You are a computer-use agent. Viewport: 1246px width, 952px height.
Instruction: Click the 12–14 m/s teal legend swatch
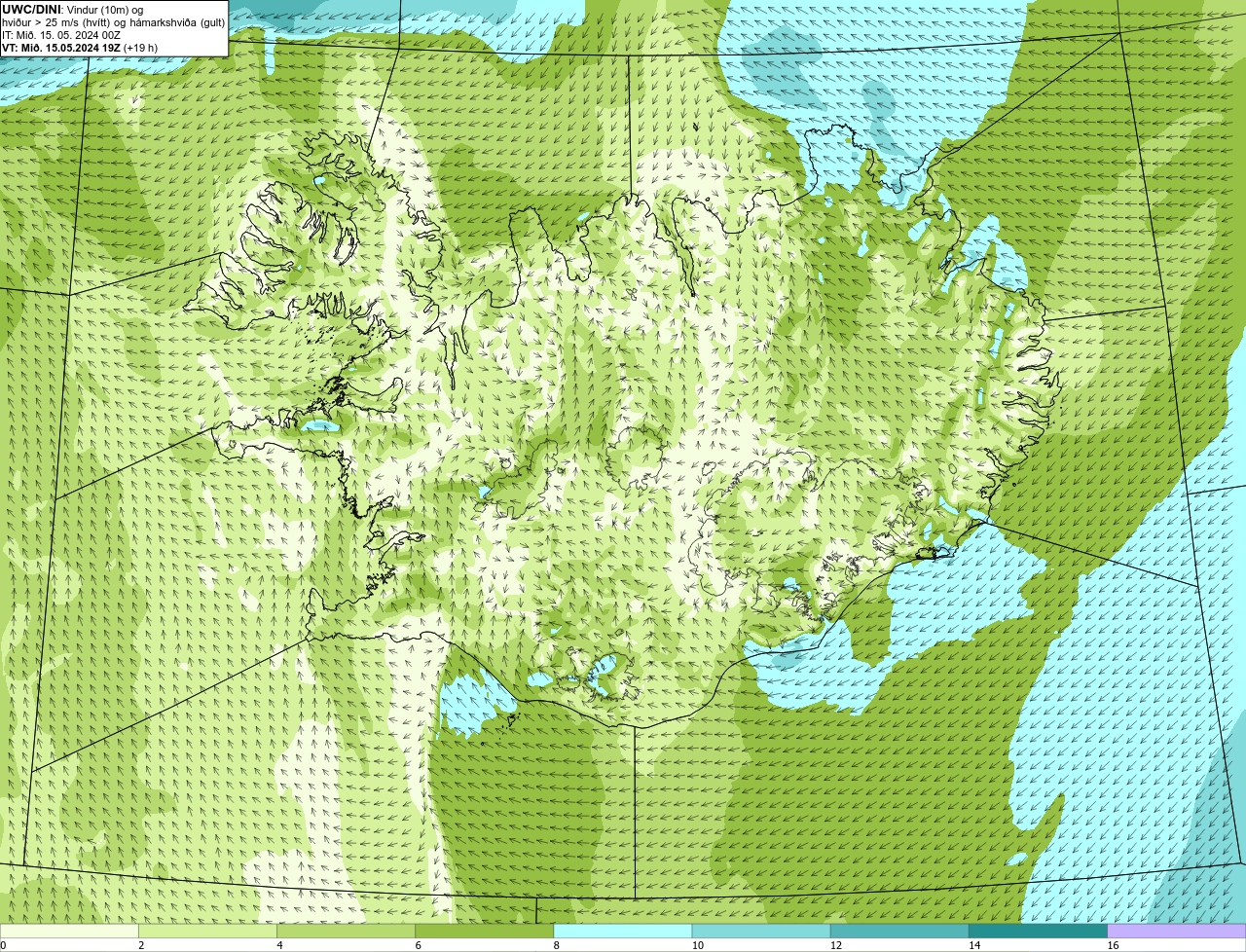(899, 931)
